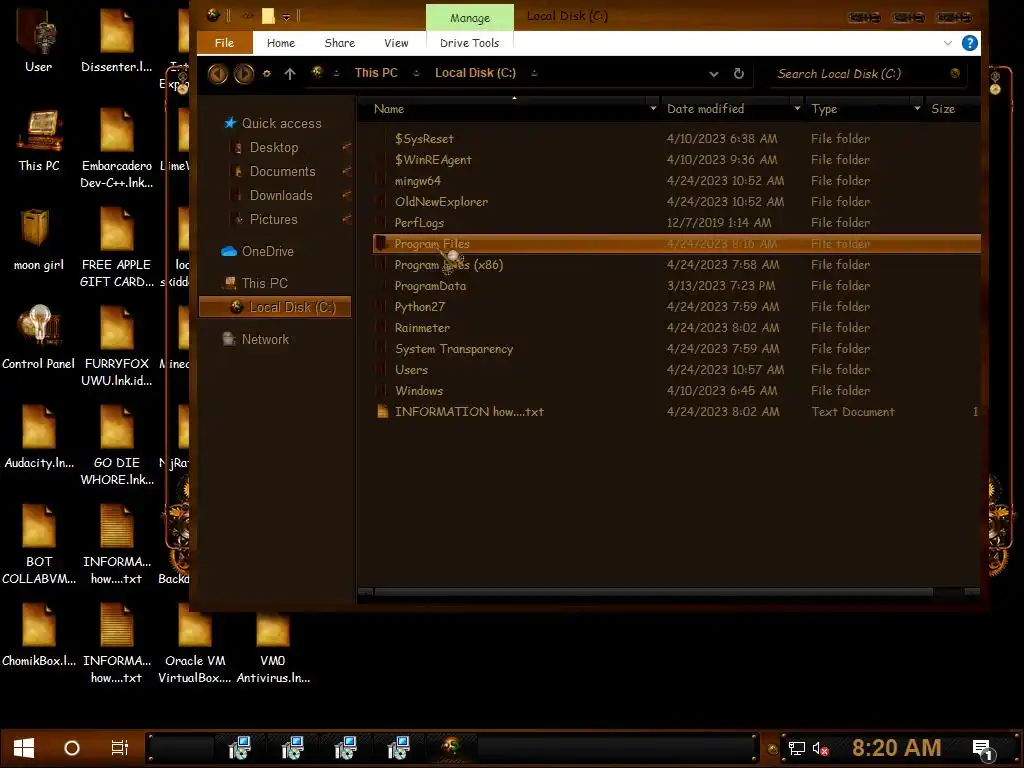Expand This PC breadcrumb arrow
Viewport: 1024px width, 768px height.
[x=416, y=73]
